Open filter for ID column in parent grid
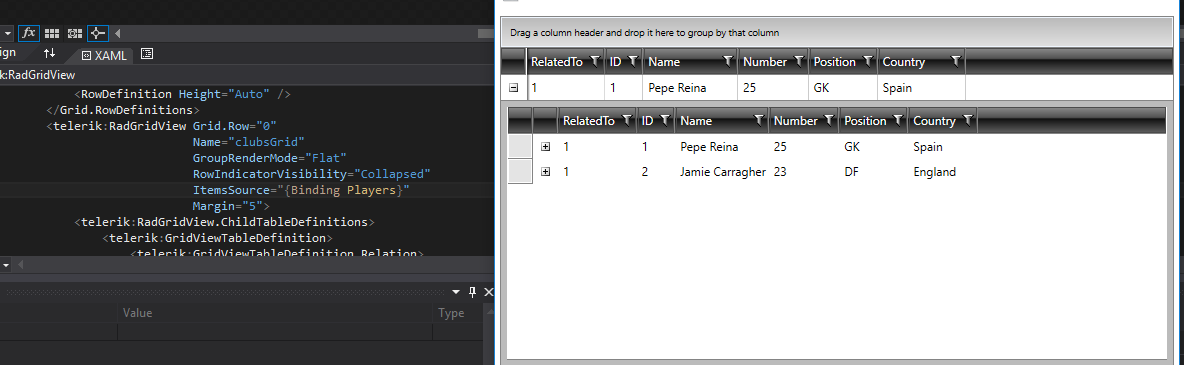Image resolution: width=1184 pixels, height=365 pixels. pyautogui.click(x=632, y=61)
